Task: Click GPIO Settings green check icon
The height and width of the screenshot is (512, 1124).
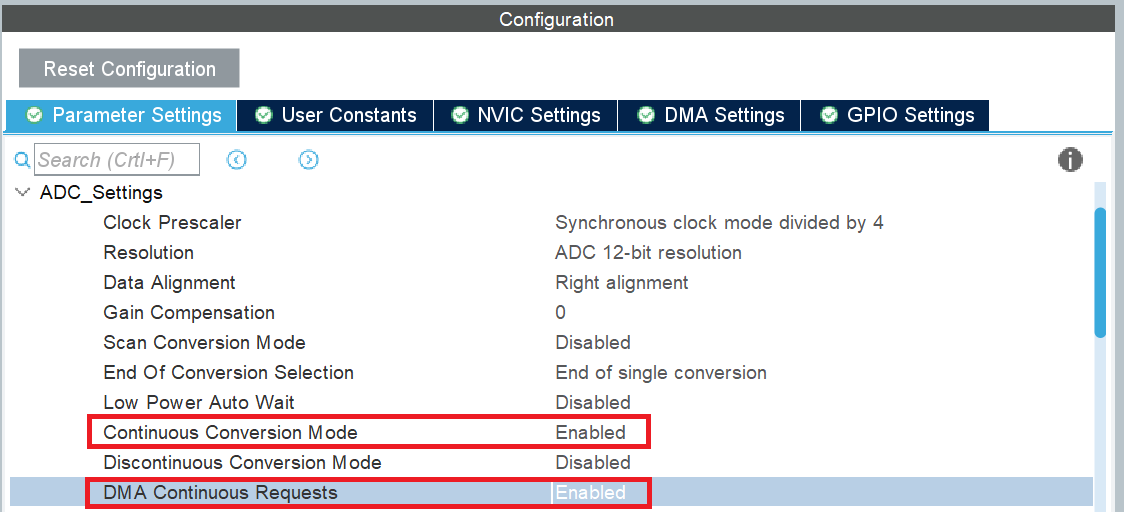Action: [829, 115]
